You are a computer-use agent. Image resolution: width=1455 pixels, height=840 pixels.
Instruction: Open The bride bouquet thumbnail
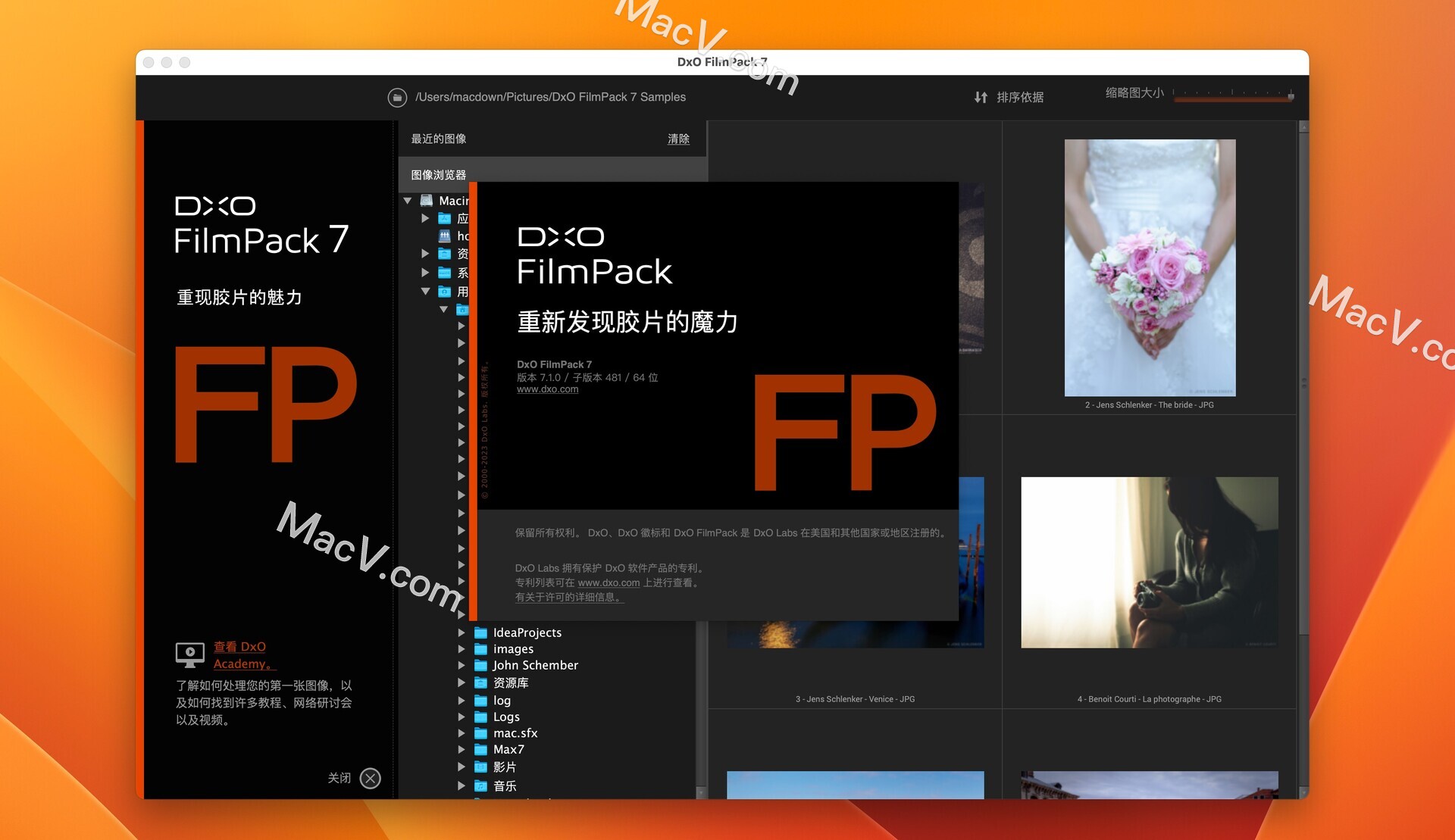[x=1150, y=267]
